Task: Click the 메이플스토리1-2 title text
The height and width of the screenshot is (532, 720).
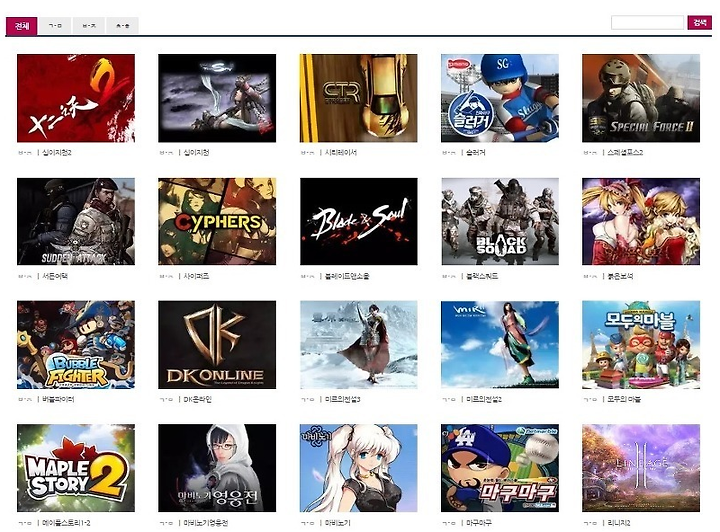Action: pos(66,523)
